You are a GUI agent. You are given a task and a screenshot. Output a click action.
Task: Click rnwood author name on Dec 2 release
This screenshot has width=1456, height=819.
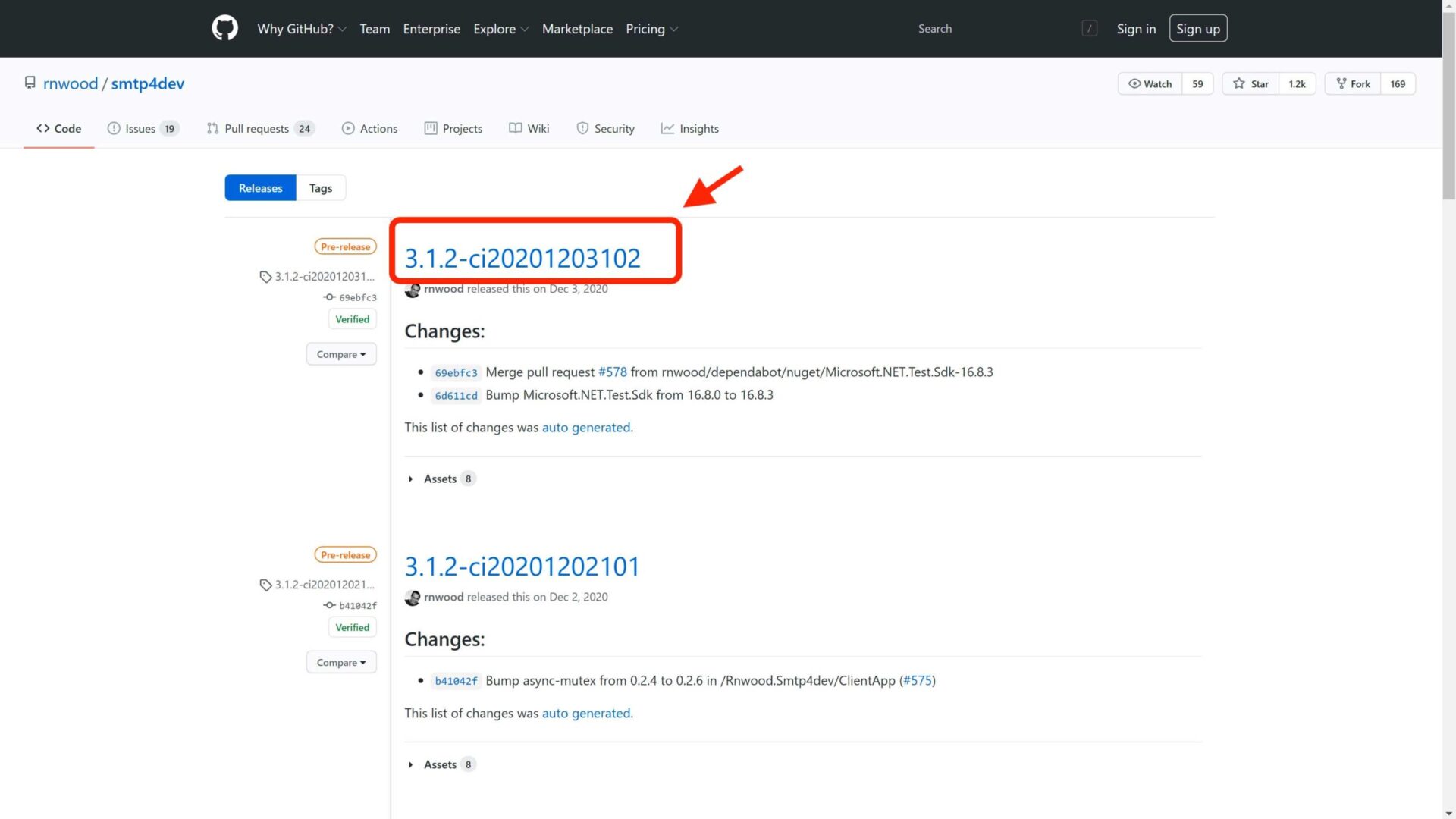click(x=444, y=596)
